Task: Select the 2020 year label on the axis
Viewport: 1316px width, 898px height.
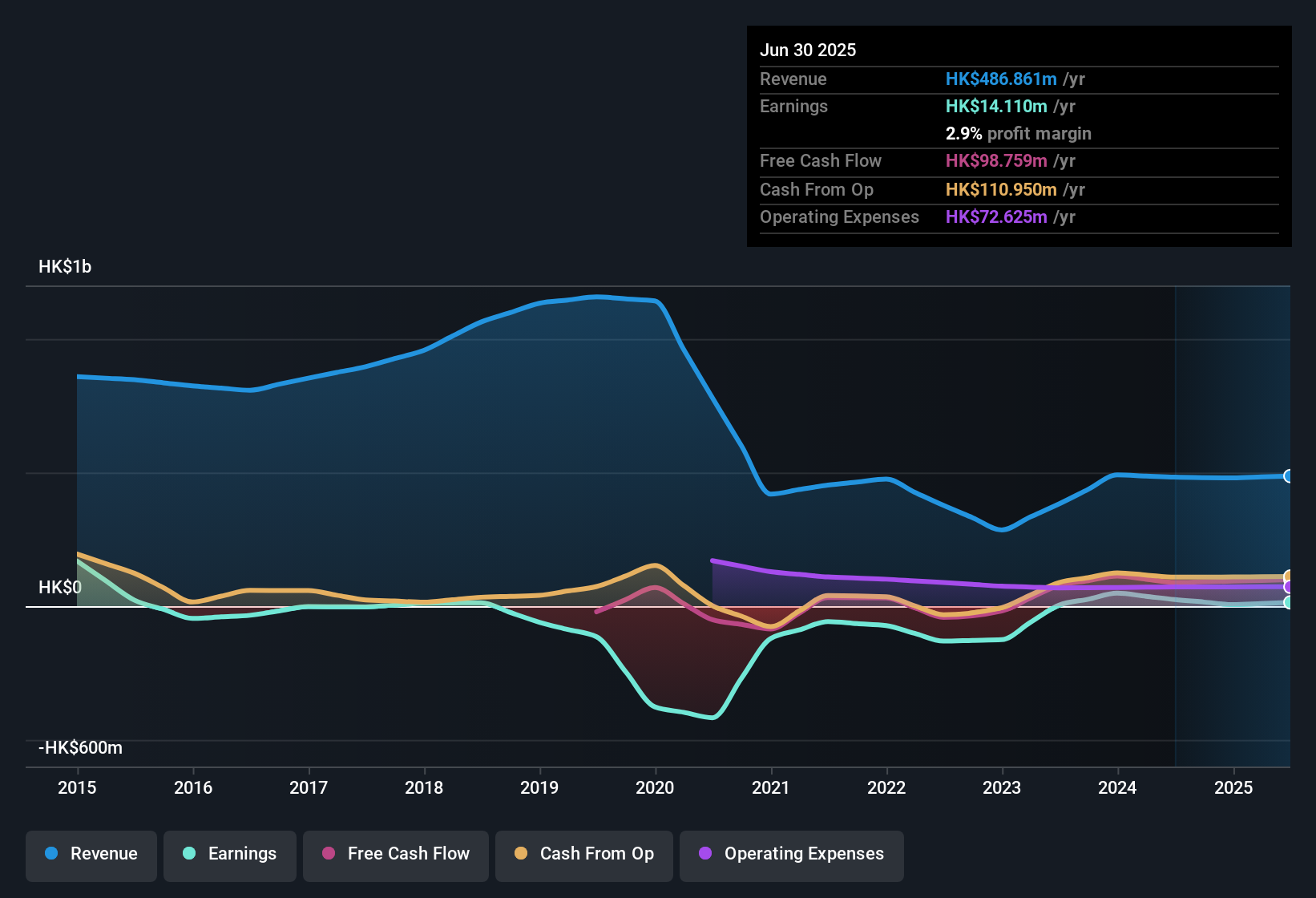Action: [x=656, y=788]
